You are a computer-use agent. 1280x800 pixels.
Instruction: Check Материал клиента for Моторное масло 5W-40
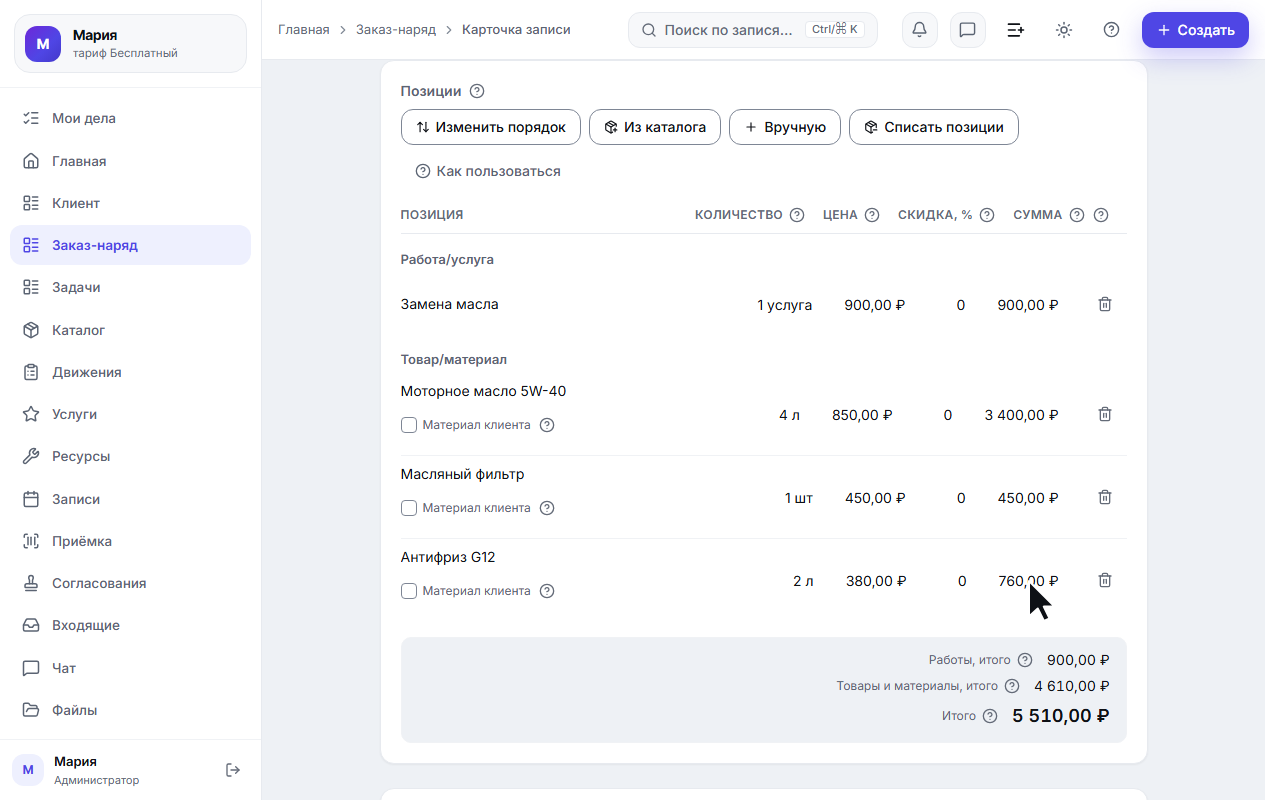click(409, 425)
